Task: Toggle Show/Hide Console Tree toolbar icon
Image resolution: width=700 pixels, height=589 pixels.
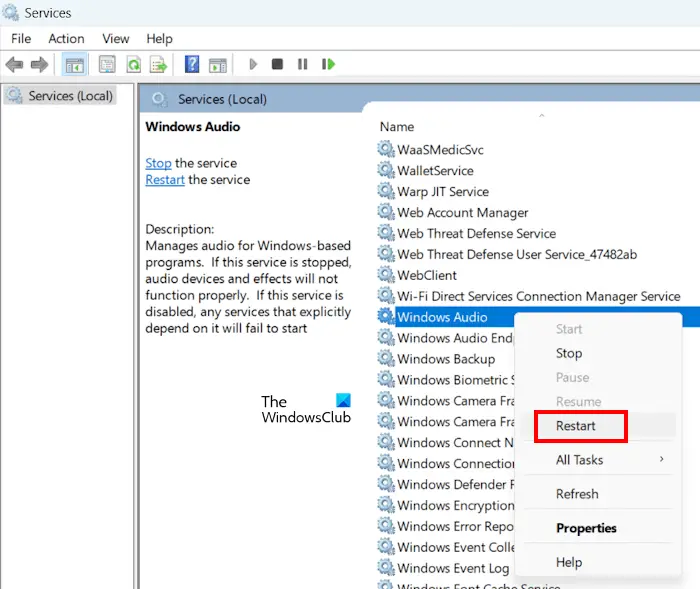Action: point(74,65)
